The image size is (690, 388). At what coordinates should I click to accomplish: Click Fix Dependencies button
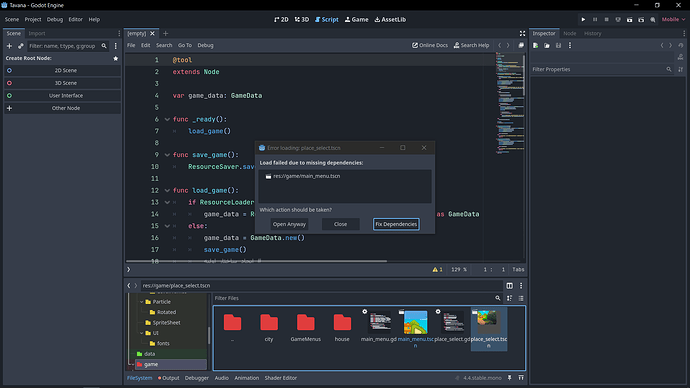click(x=396, y=224)
